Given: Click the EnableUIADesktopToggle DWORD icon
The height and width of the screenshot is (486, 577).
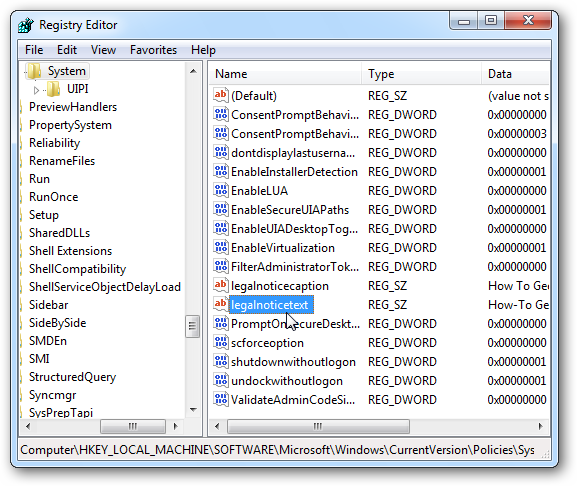Looking at the screenshot, I should click(x=220, y=228).
